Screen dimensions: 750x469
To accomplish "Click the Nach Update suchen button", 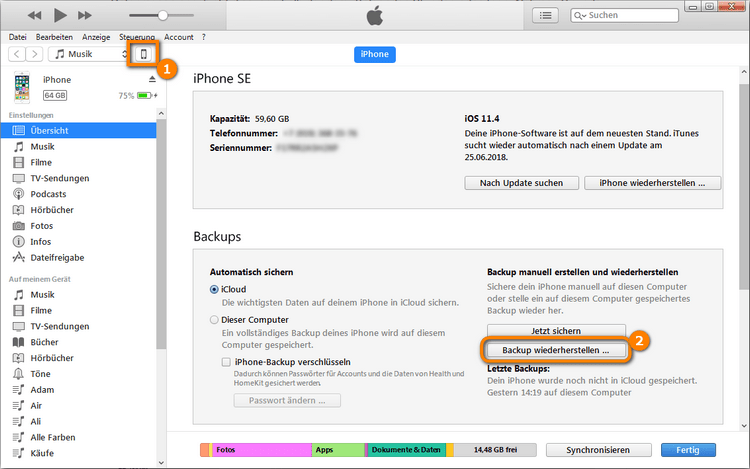I will point(521,183).
